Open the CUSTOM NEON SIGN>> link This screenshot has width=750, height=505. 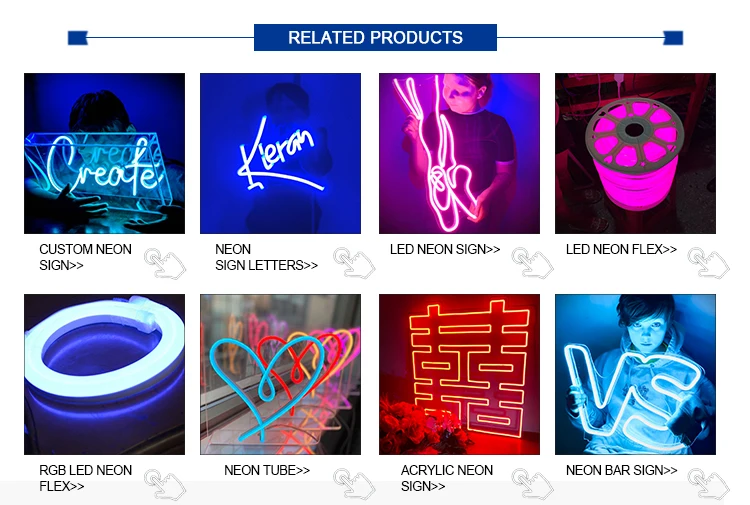click(x=85, y=257)
